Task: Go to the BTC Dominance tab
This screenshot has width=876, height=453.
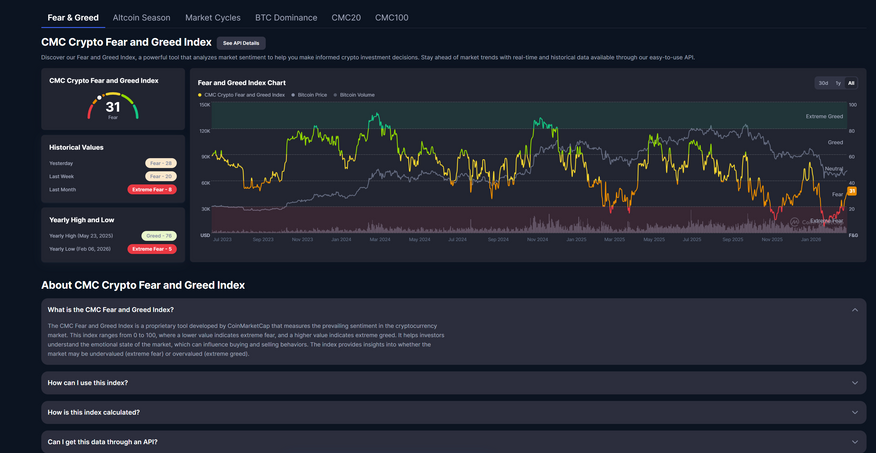Action: coord(286,18)
